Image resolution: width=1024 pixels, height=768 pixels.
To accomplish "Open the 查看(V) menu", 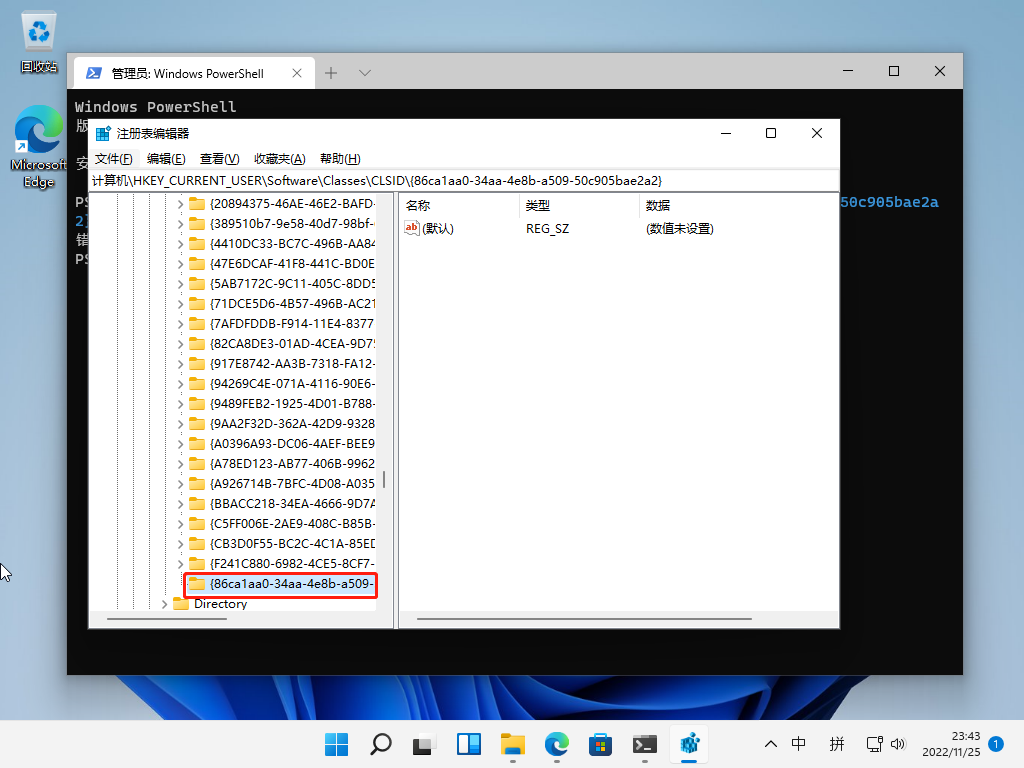I will [x=219, y=159].
